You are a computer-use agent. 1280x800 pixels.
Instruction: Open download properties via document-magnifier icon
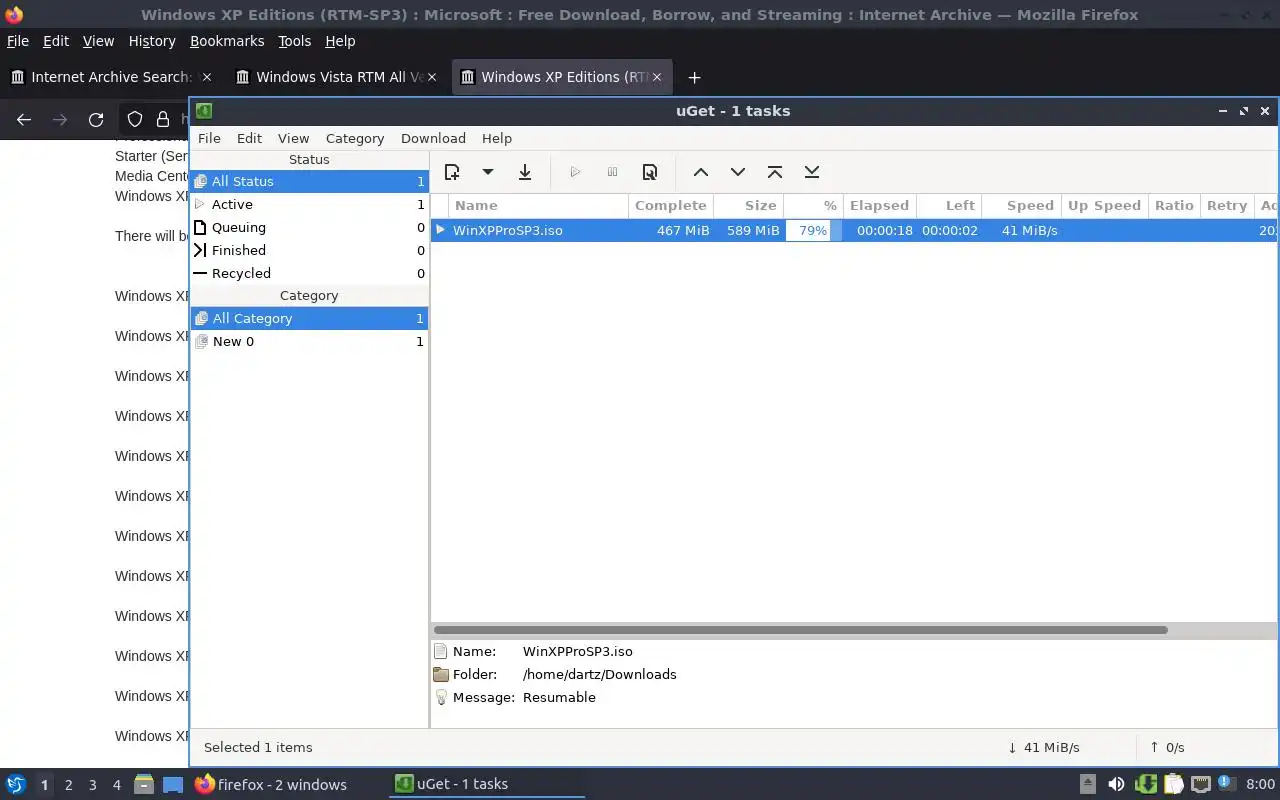[650, 172]
